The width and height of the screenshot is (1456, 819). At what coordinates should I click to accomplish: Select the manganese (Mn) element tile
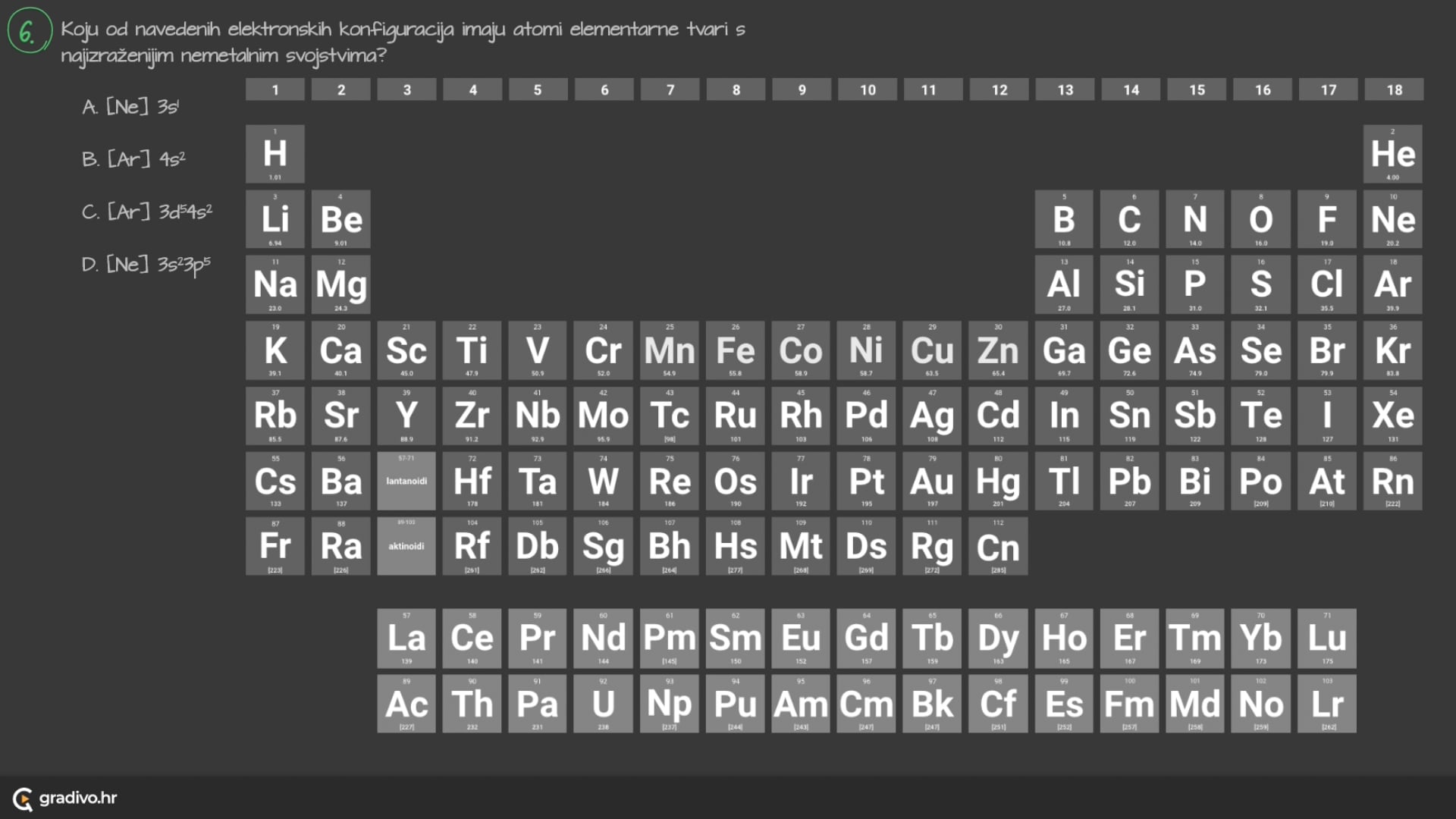coord(669,350)
